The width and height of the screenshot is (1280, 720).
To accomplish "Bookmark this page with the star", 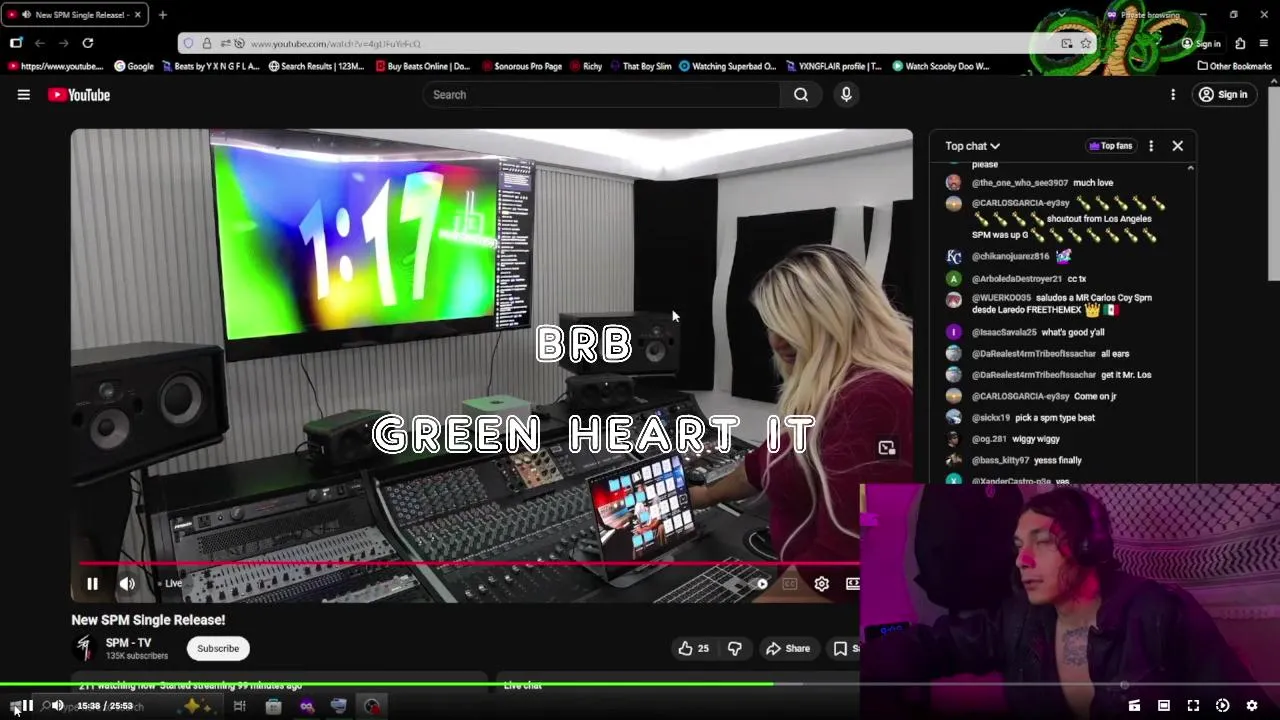I will 1086,43.
